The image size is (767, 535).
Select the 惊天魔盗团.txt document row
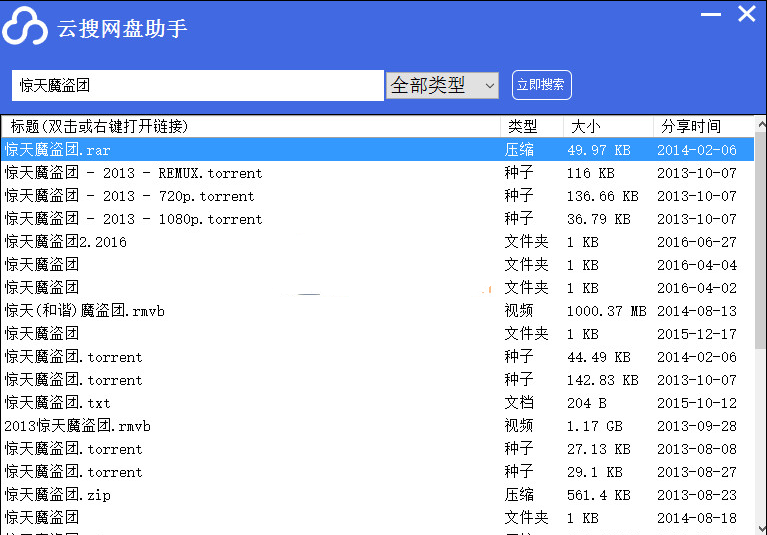coord(377,402)
